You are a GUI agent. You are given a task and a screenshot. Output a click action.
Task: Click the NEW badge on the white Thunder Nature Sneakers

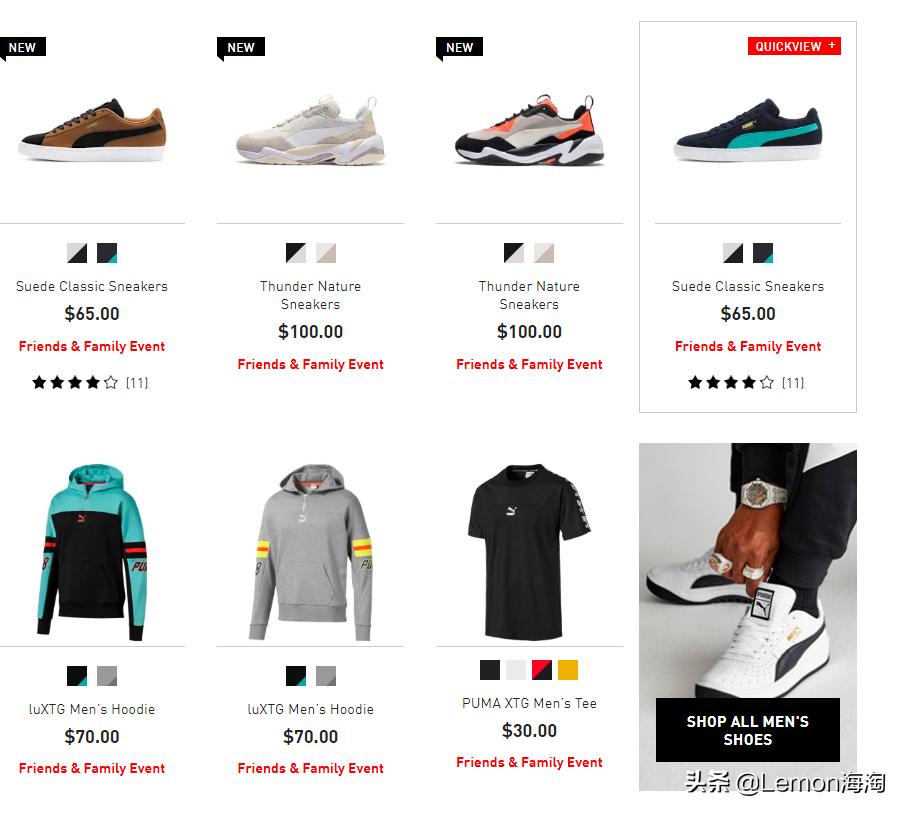point(241,47)
